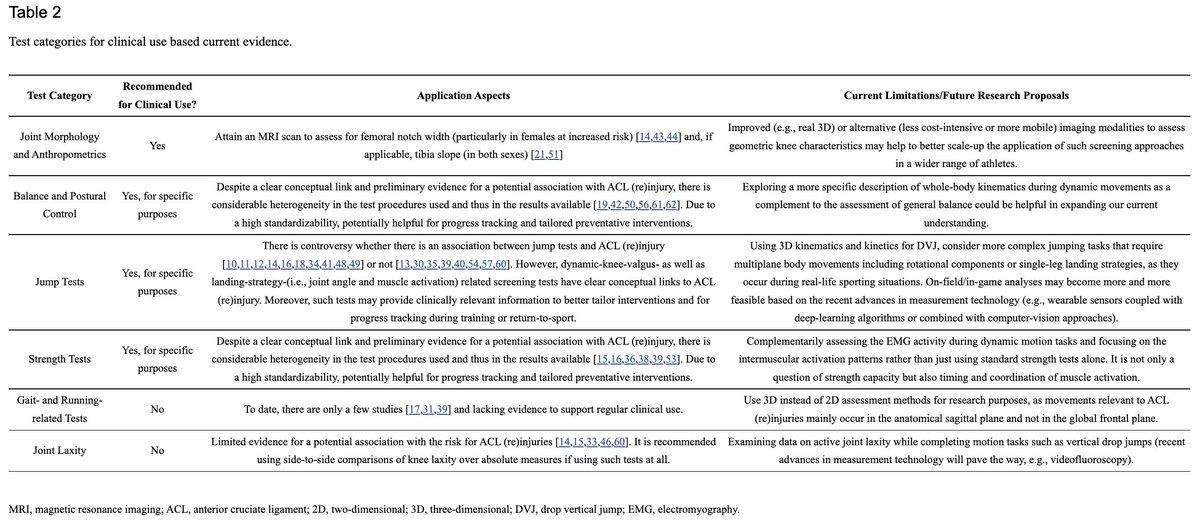Click 'Yes' in the Joint Morphology row
The image size is (1200, 527).
[x=157, y=146]
